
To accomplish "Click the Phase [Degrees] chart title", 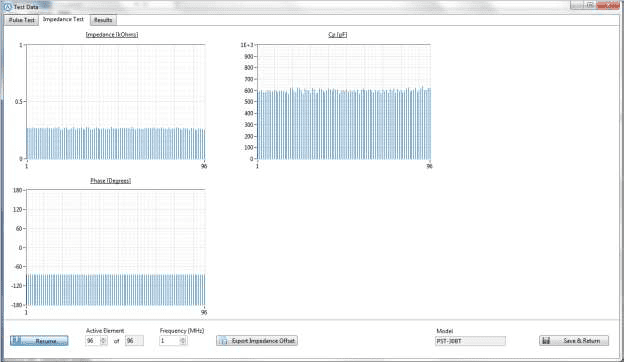I will 111,181.
